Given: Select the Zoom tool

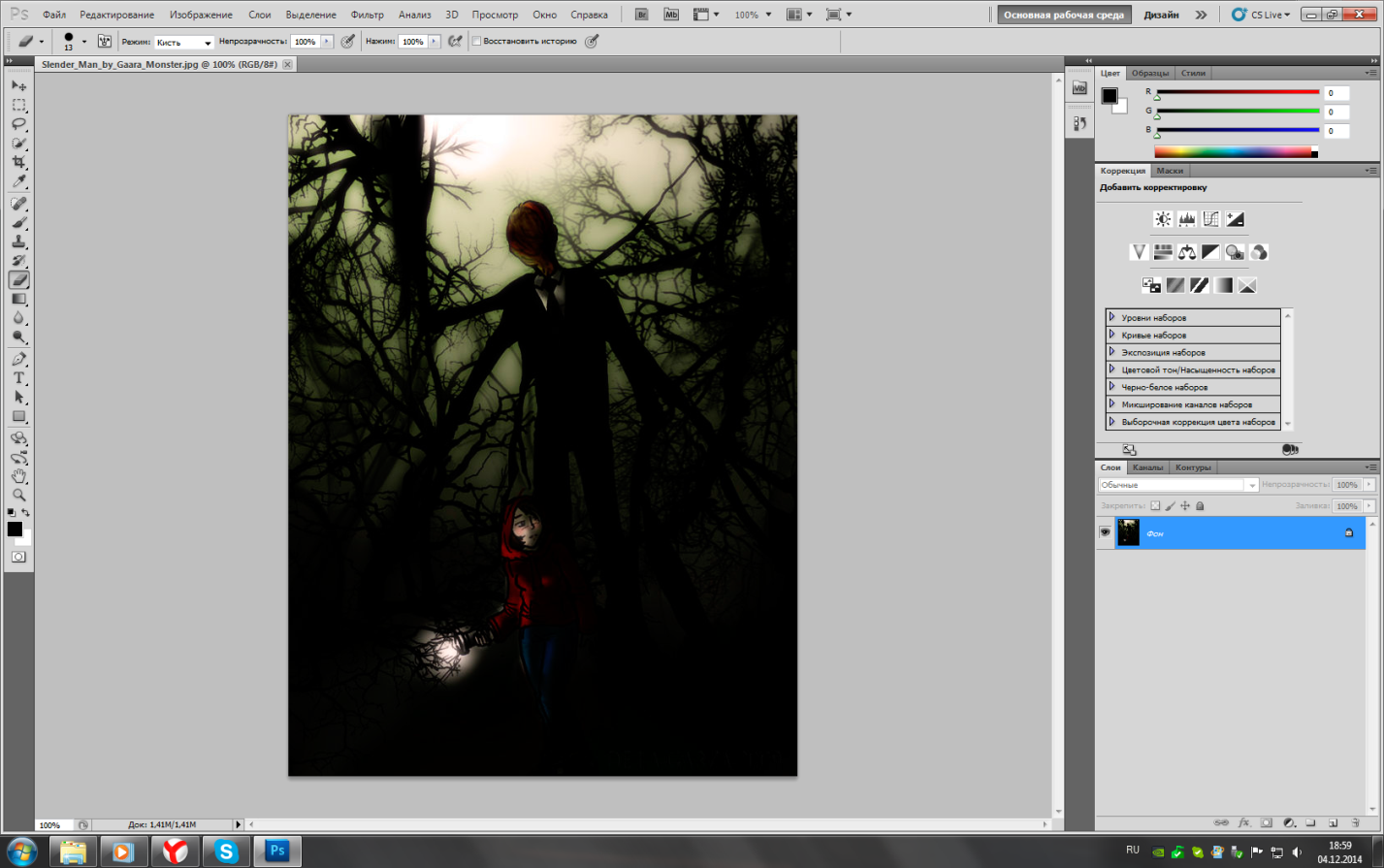Looking at the screenshot, I should tap(18, 496).
